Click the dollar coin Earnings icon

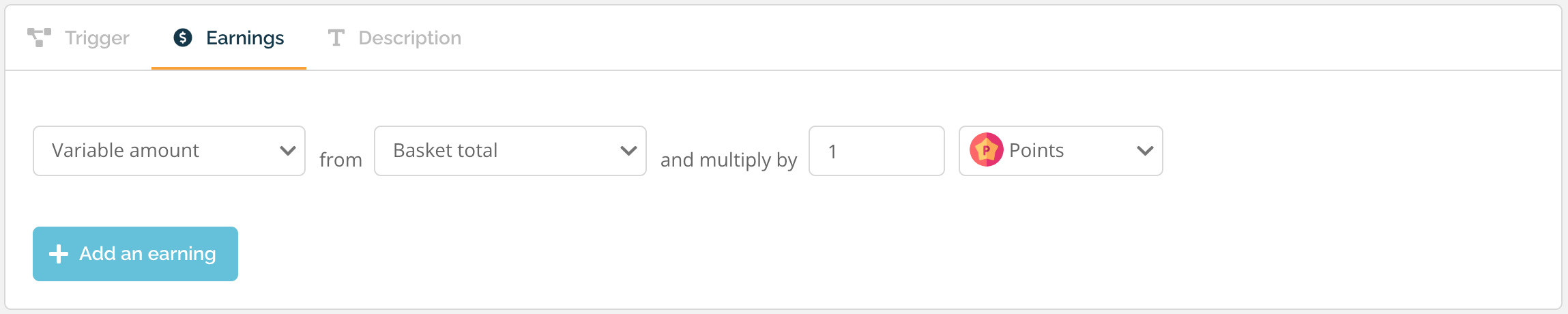(183, 38)
